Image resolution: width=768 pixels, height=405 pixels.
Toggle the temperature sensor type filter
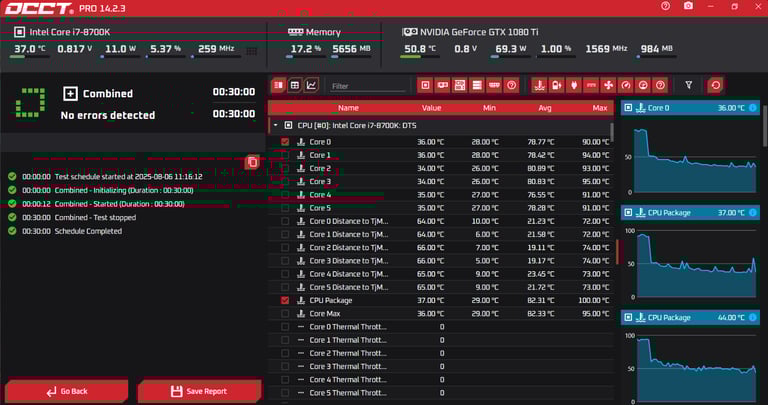coord(539,85)
